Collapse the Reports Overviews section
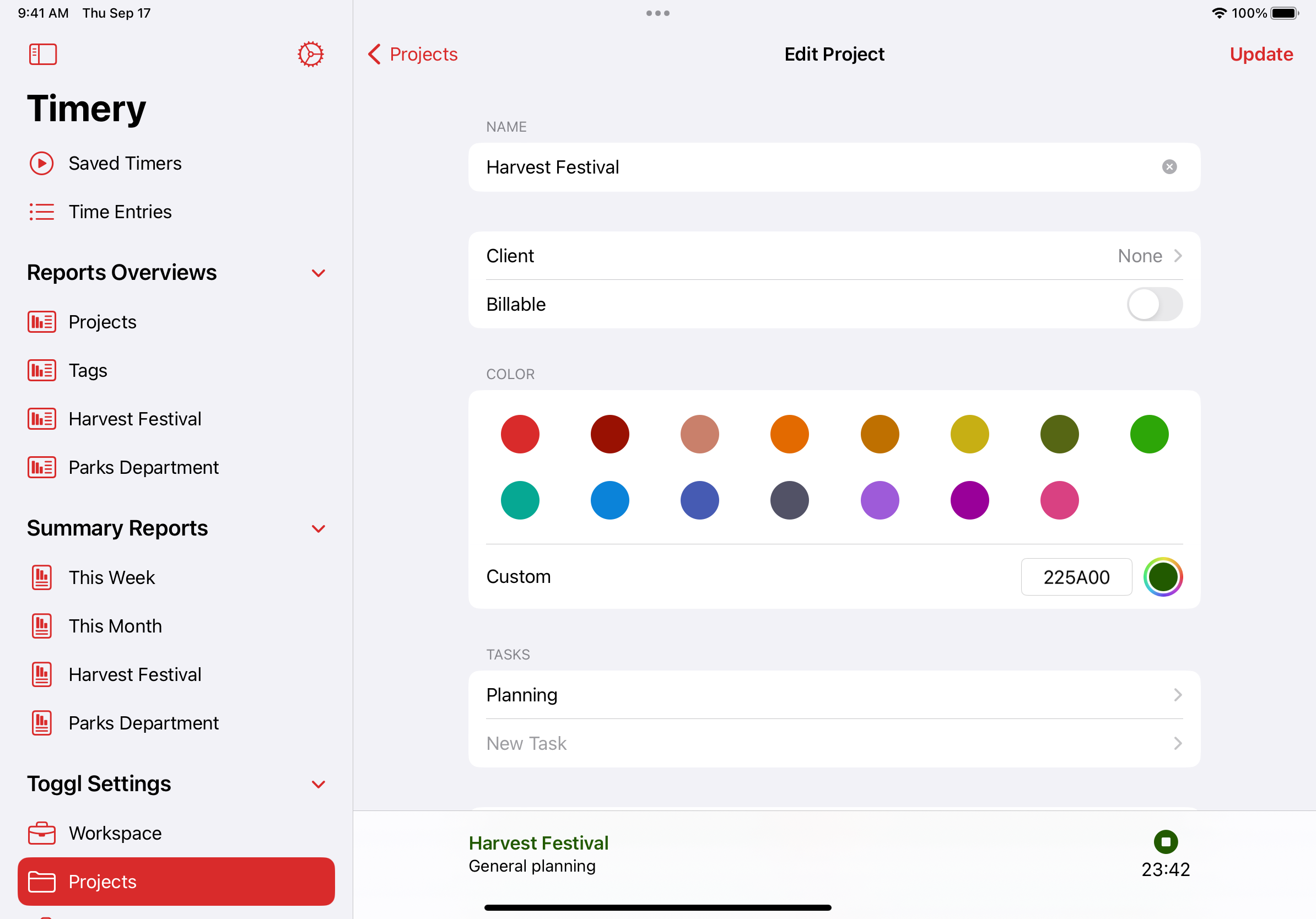Screen dimensions: 1316x919 [x=319, y=273]
